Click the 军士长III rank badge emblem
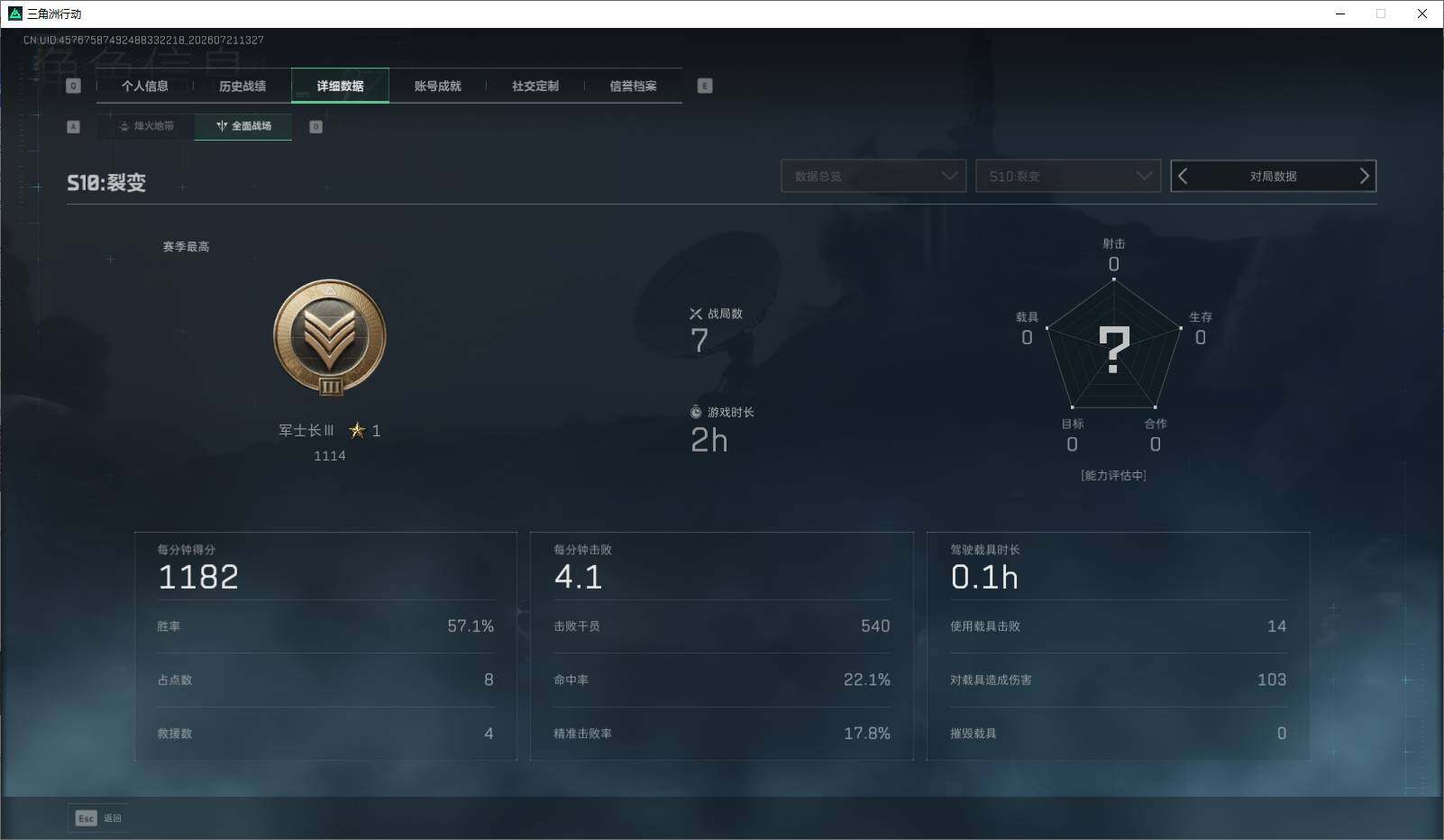 tap(330, 337)
